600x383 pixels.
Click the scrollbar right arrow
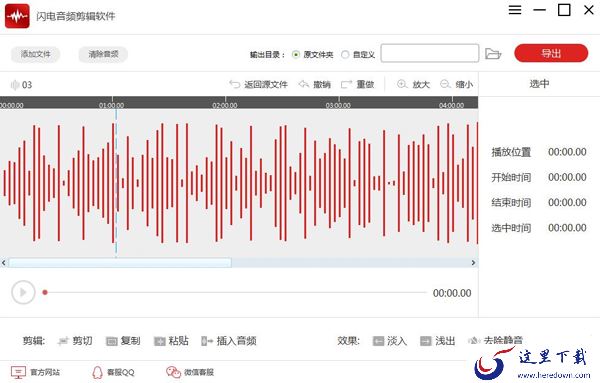tap(473, 263)
